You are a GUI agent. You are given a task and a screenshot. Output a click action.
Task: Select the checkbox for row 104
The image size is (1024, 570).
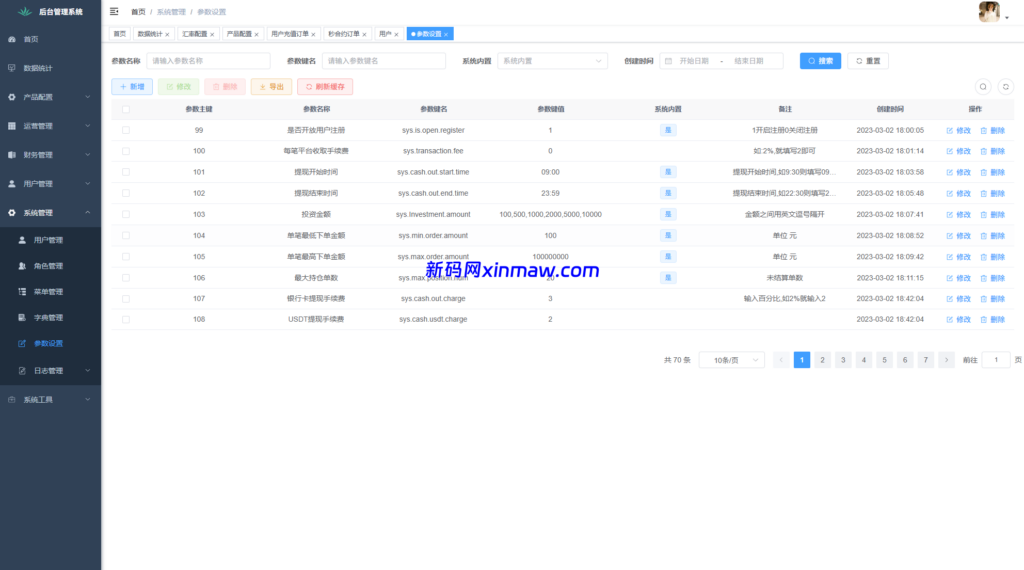coord(126,236)
